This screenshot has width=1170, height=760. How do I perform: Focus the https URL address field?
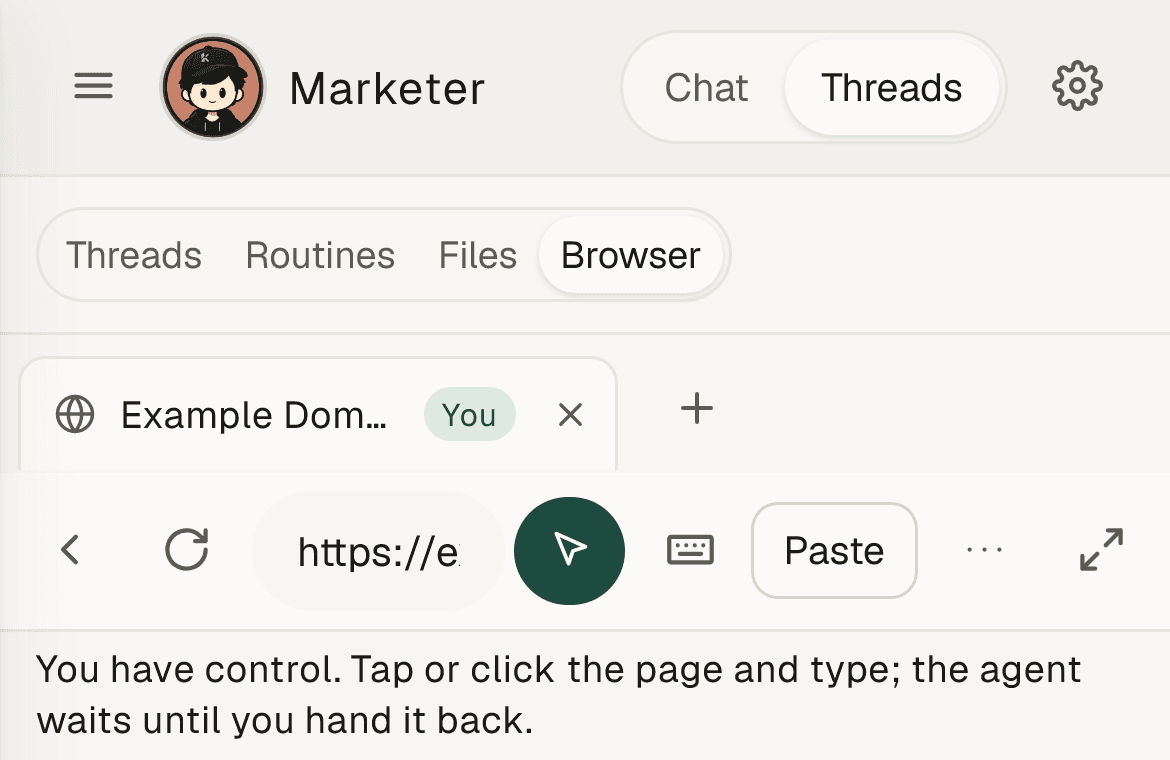378,550
